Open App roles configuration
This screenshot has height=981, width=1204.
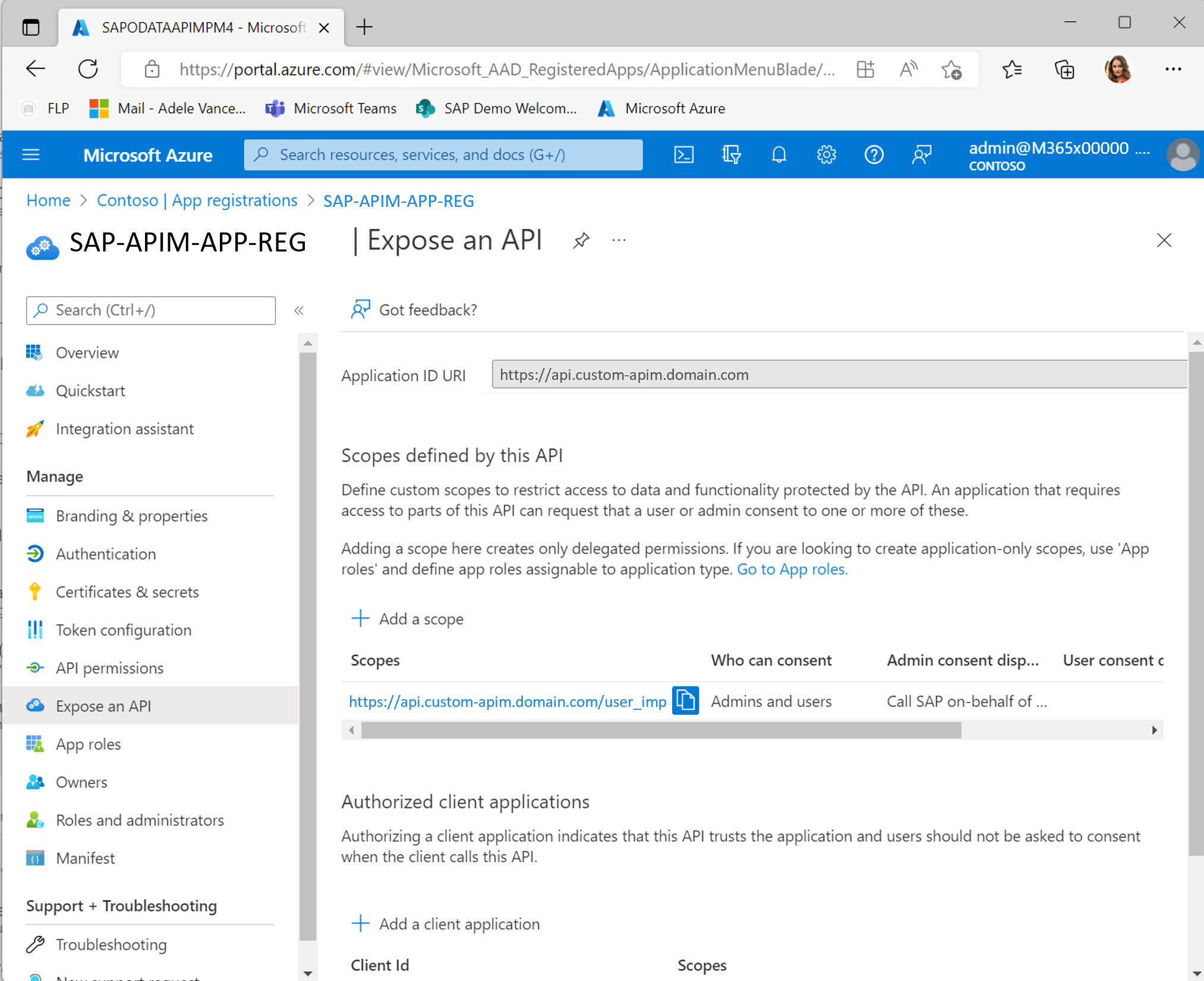pyautogui.click(x=88, y=744)
